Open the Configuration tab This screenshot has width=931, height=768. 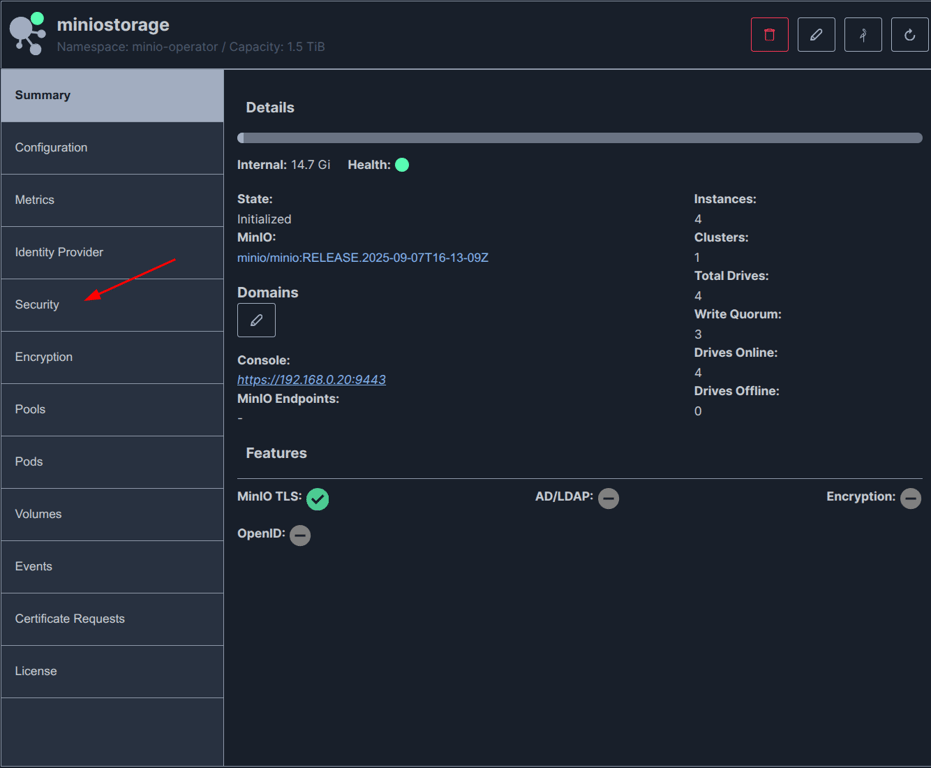click(112, 148)
